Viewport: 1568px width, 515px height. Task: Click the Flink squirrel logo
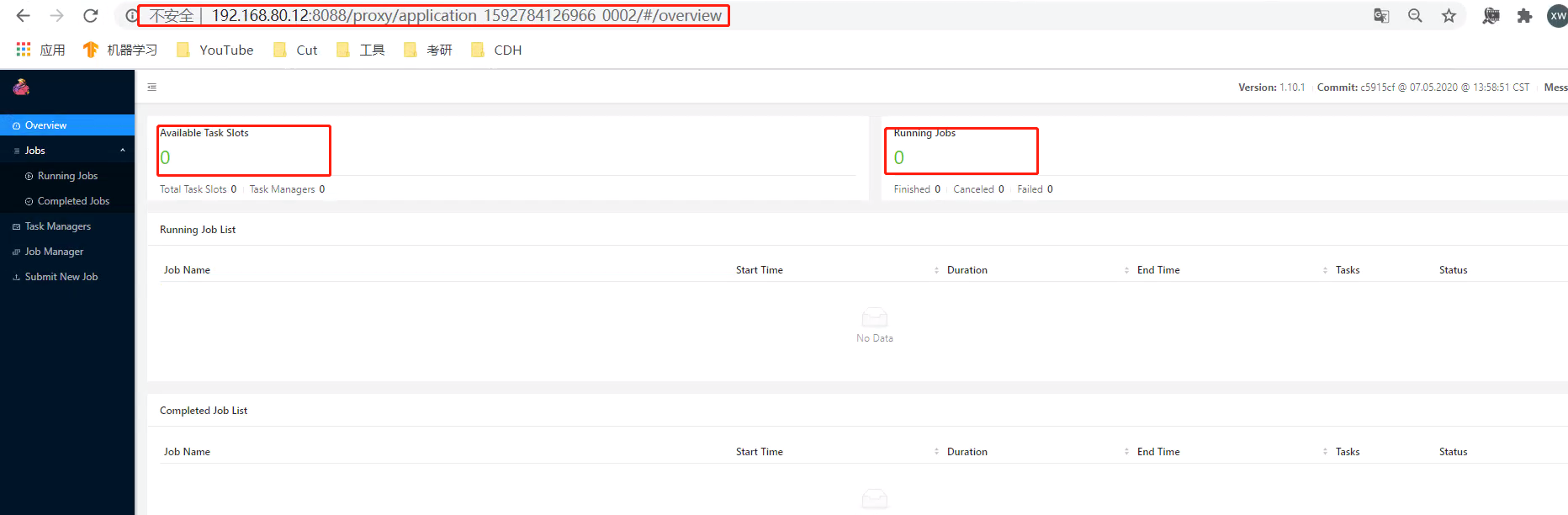pyautogui.click(x=21, y=87)
